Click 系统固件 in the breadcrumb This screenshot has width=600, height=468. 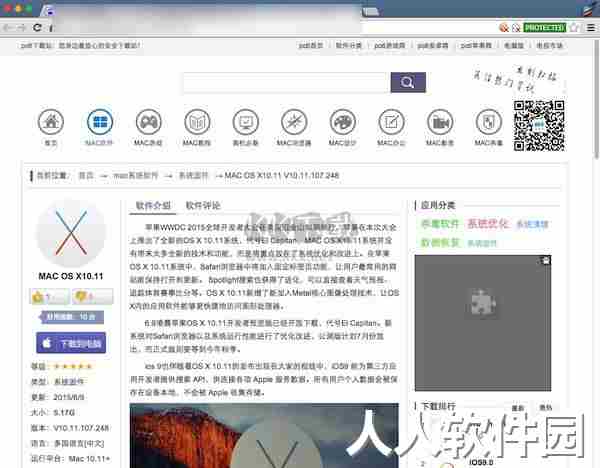[194, 176]
